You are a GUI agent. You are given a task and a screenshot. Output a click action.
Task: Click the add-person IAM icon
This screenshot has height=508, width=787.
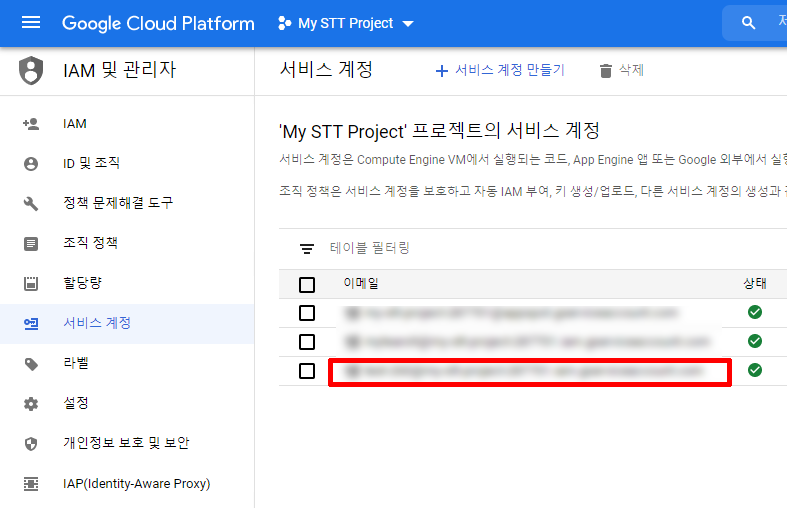[31, 123]
